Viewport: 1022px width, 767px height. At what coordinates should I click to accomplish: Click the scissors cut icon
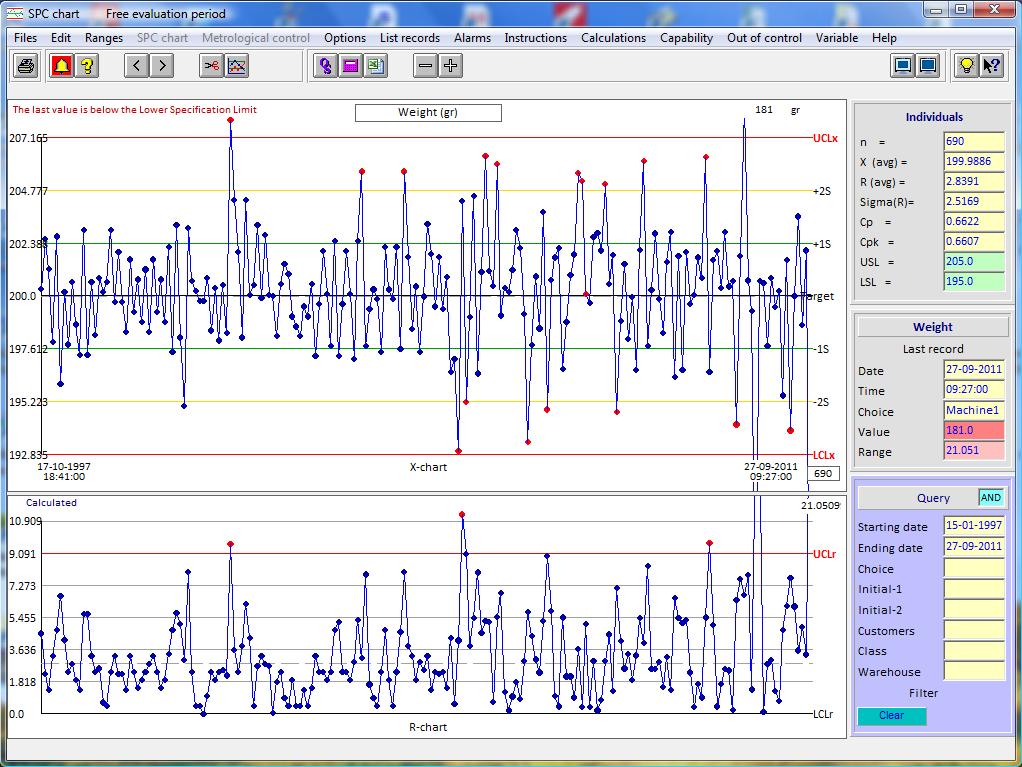(x=211, y=66)
